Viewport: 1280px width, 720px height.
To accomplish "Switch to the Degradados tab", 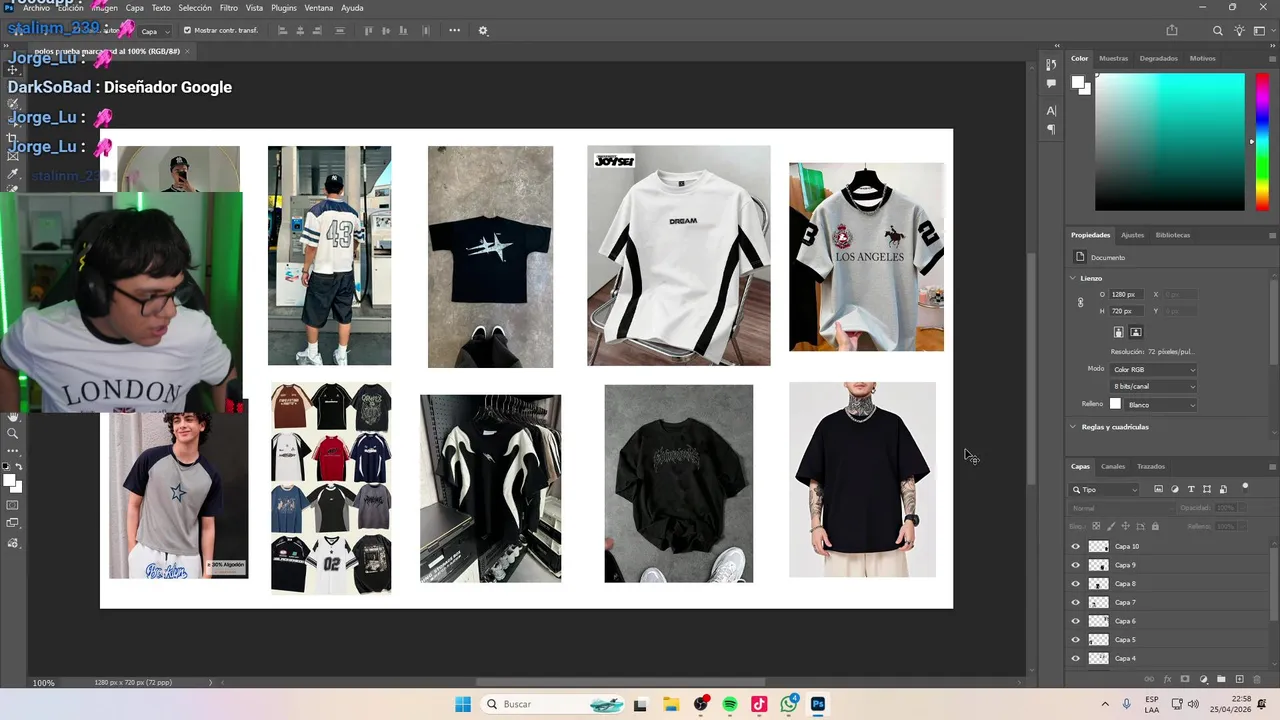I will click(x=1158, y=58).
